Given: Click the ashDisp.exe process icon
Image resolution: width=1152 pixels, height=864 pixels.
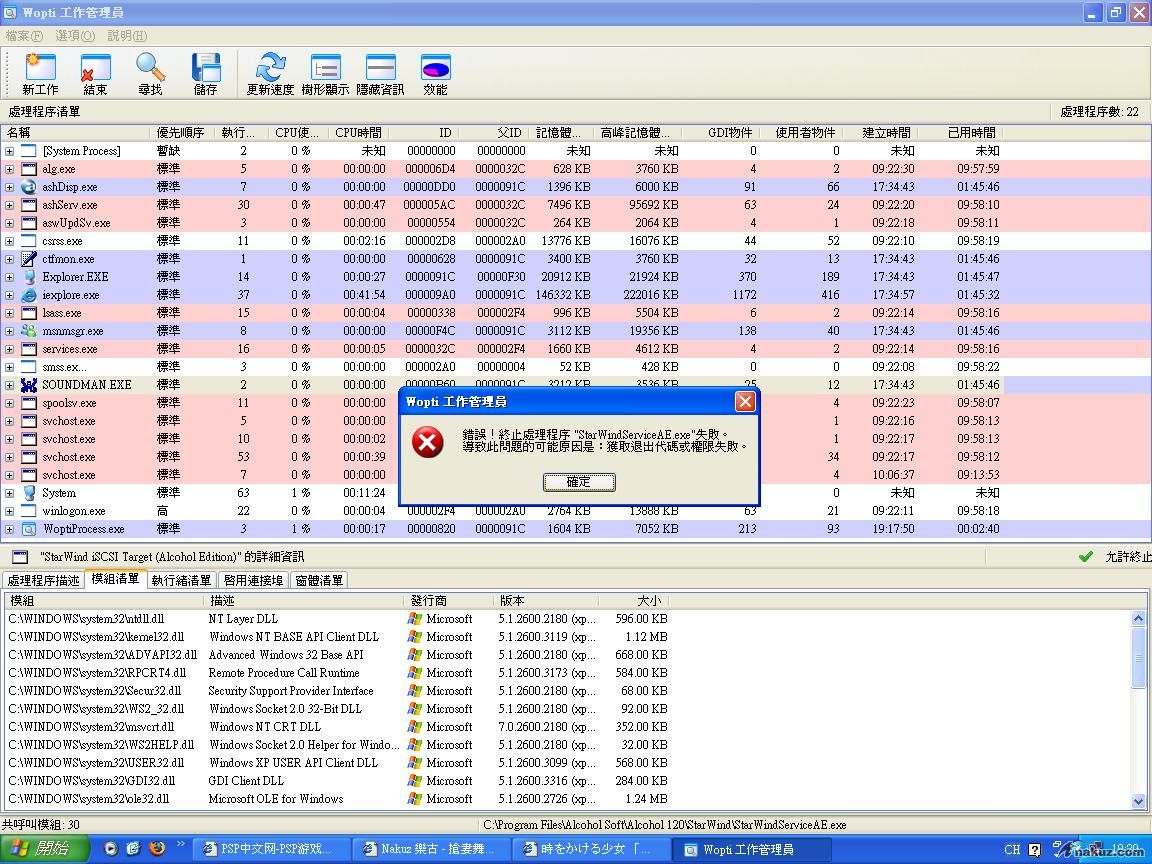Looking at the screenshot, I should tap(29, 187).
